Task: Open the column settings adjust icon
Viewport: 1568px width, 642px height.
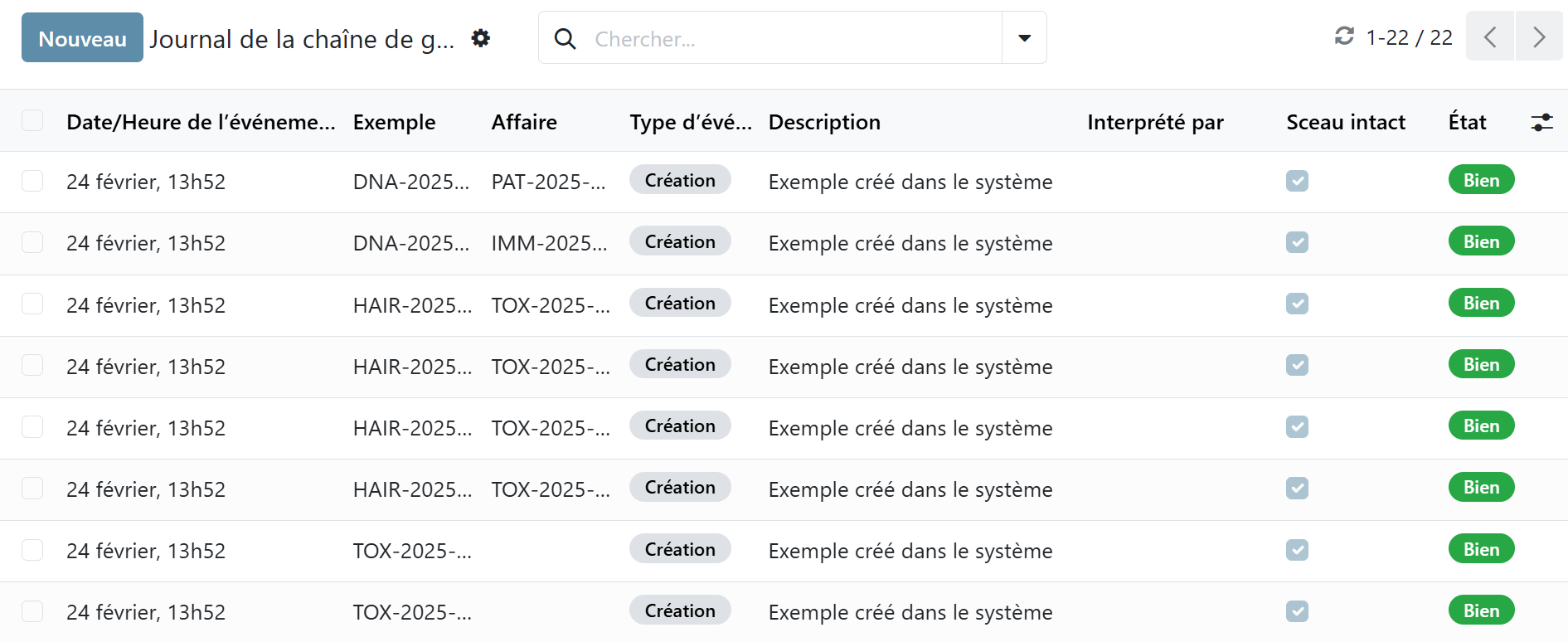Action: coord(1541,123)
